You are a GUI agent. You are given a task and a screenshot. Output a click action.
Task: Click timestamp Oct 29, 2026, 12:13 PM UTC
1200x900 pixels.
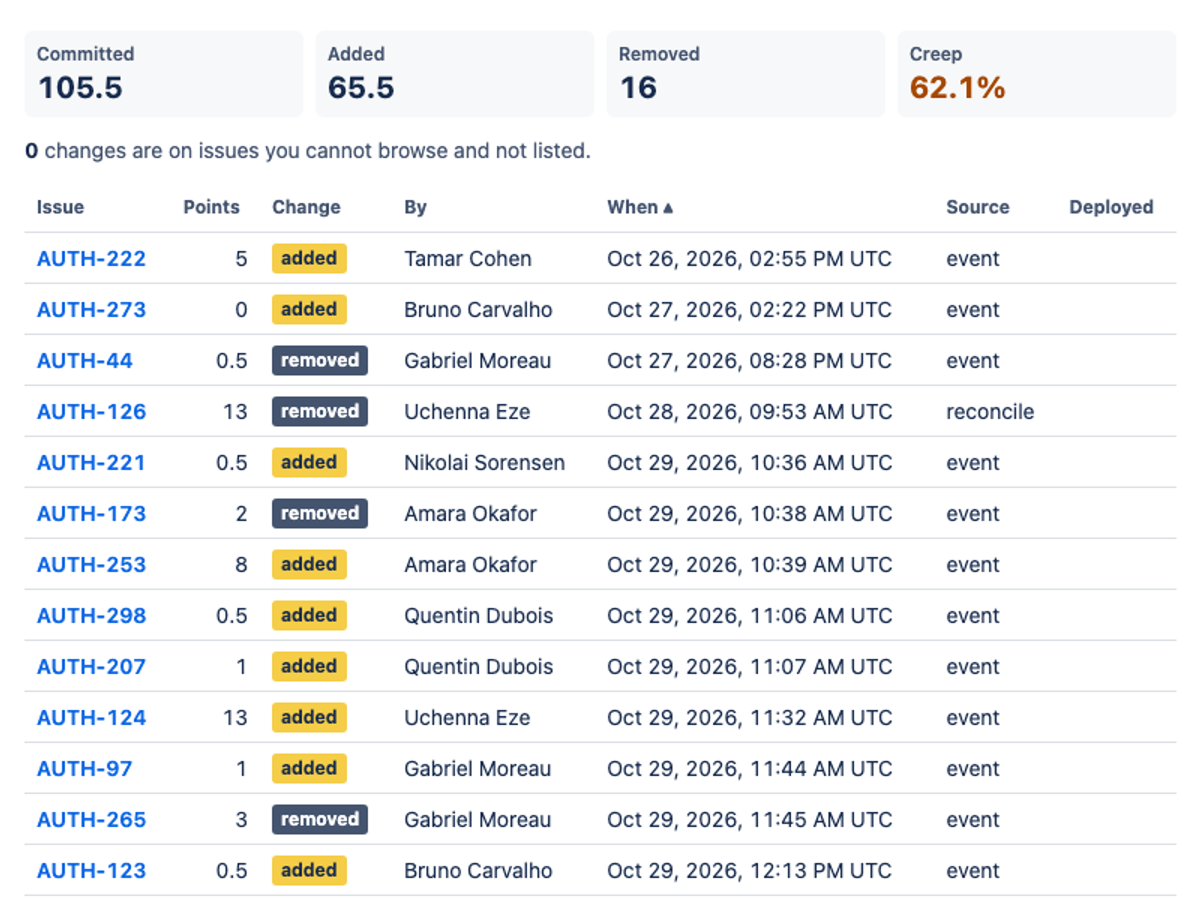(749, 871)
